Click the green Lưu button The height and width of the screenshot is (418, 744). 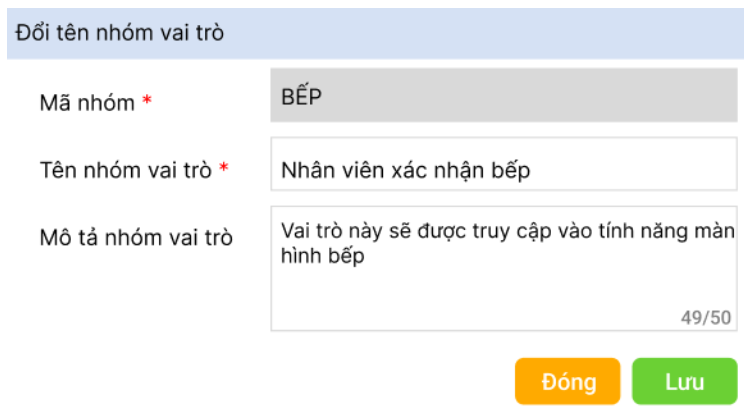(684, 381)
